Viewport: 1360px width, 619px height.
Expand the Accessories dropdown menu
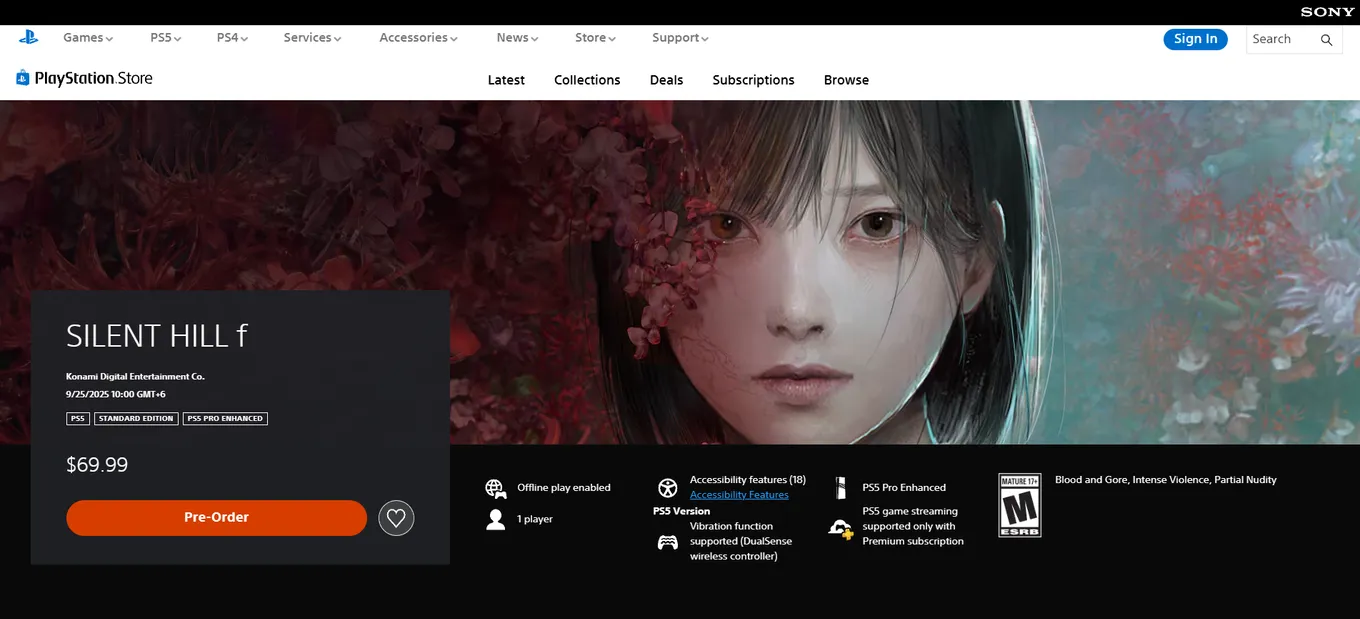tap(418, 38)
